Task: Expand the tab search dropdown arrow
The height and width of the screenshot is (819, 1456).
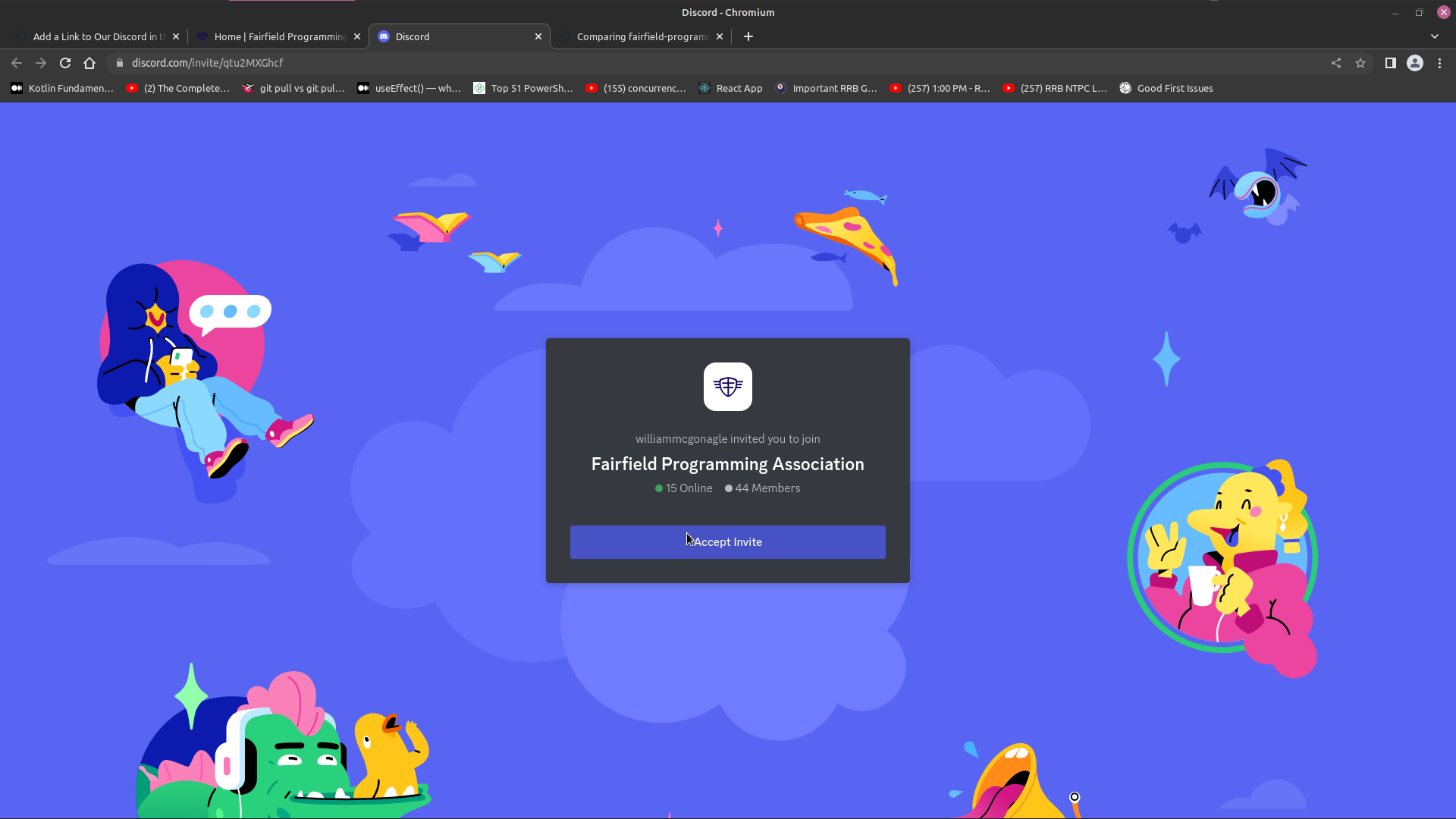Action: [1435, 36]
